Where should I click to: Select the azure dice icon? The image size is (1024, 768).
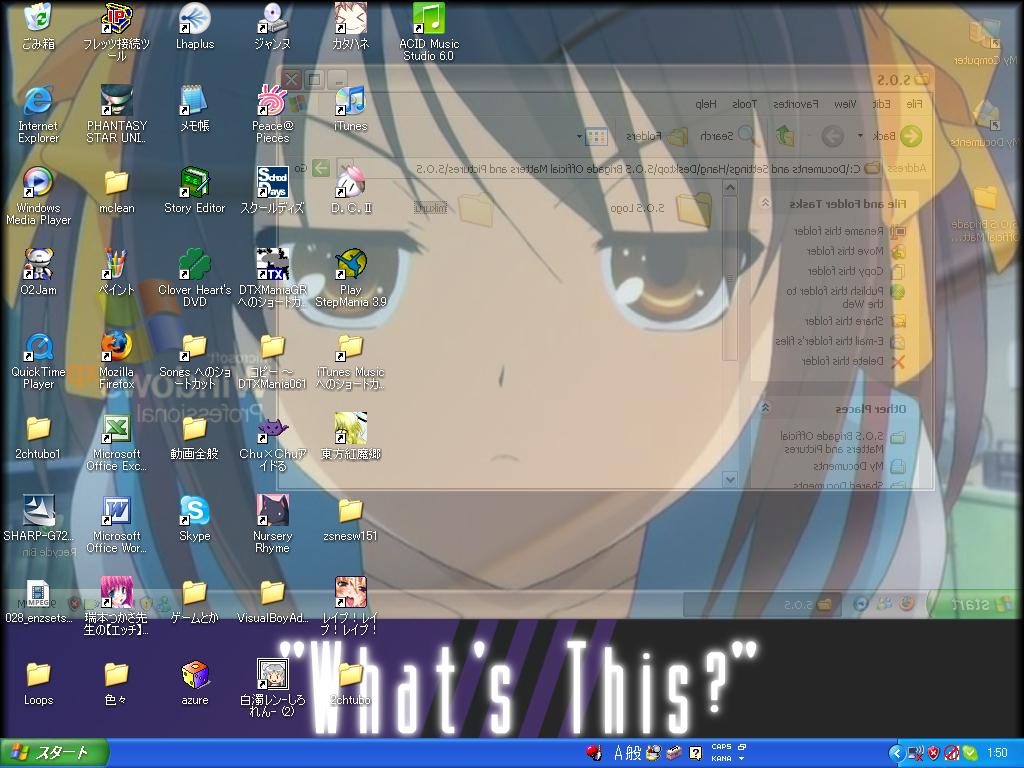coord(195,683)
